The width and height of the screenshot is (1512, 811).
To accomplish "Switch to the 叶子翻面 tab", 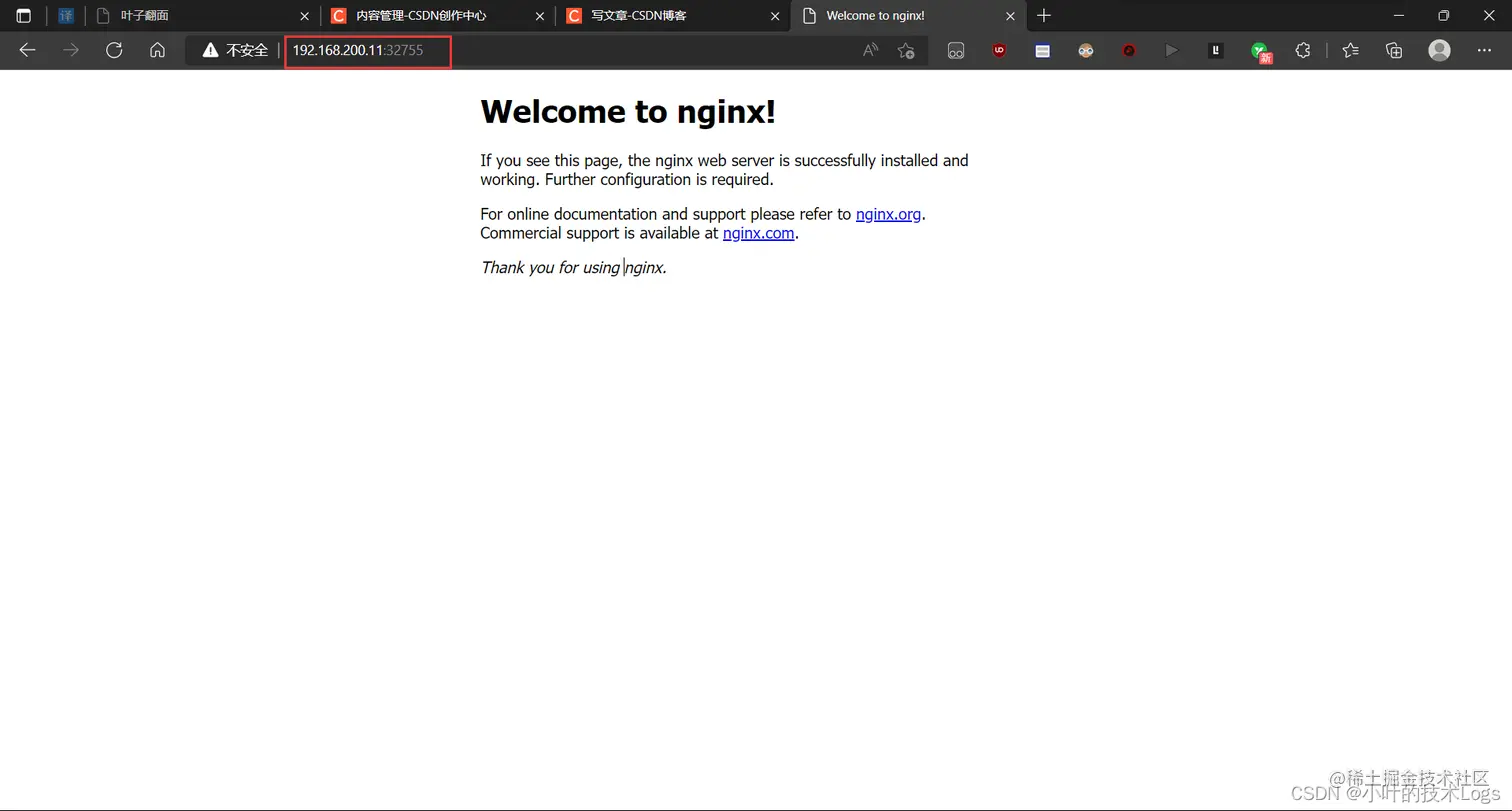I will (x=202, y=16).
